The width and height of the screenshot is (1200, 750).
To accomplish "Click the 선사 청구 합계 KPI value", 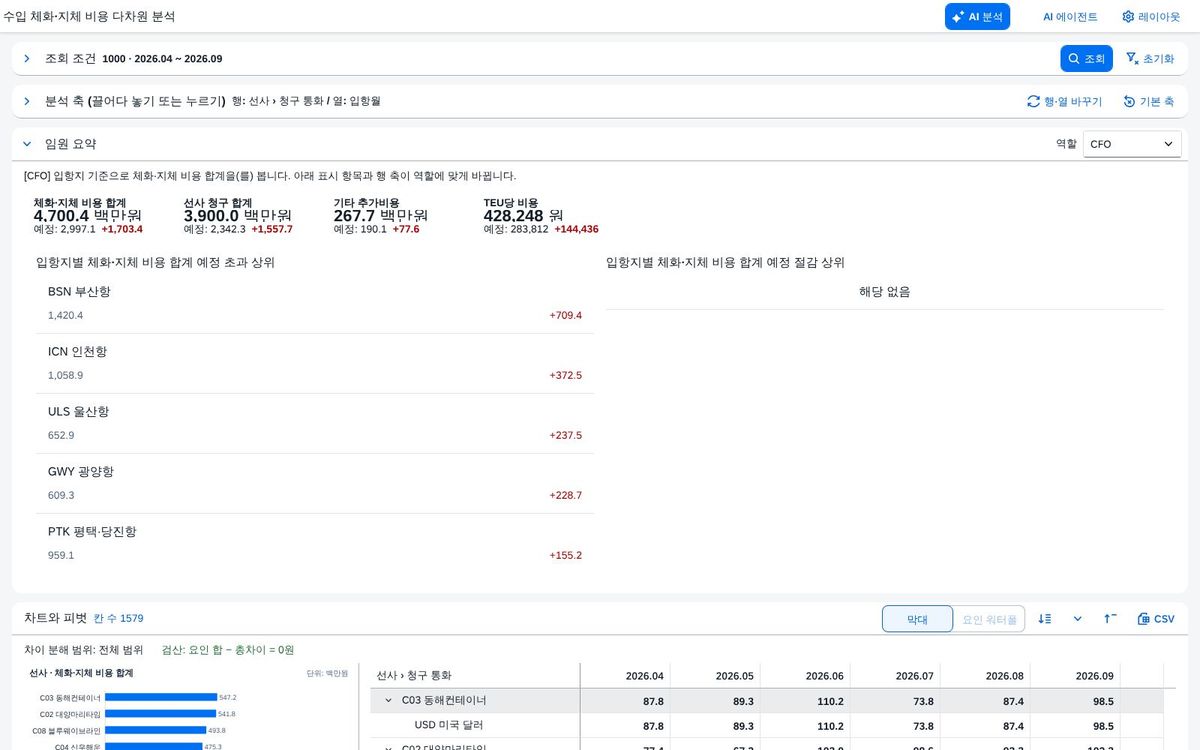I will 238,215.
